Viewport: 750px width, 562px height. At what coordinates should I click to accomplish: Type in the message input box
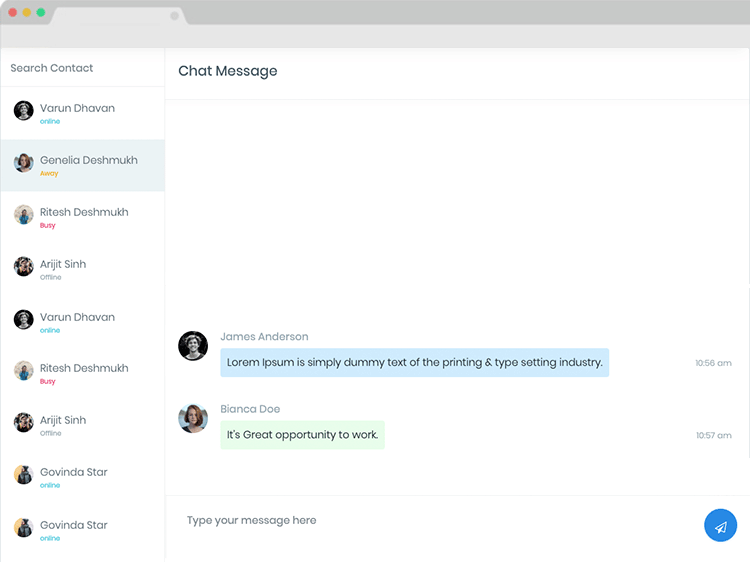click(x=430, y=521)
